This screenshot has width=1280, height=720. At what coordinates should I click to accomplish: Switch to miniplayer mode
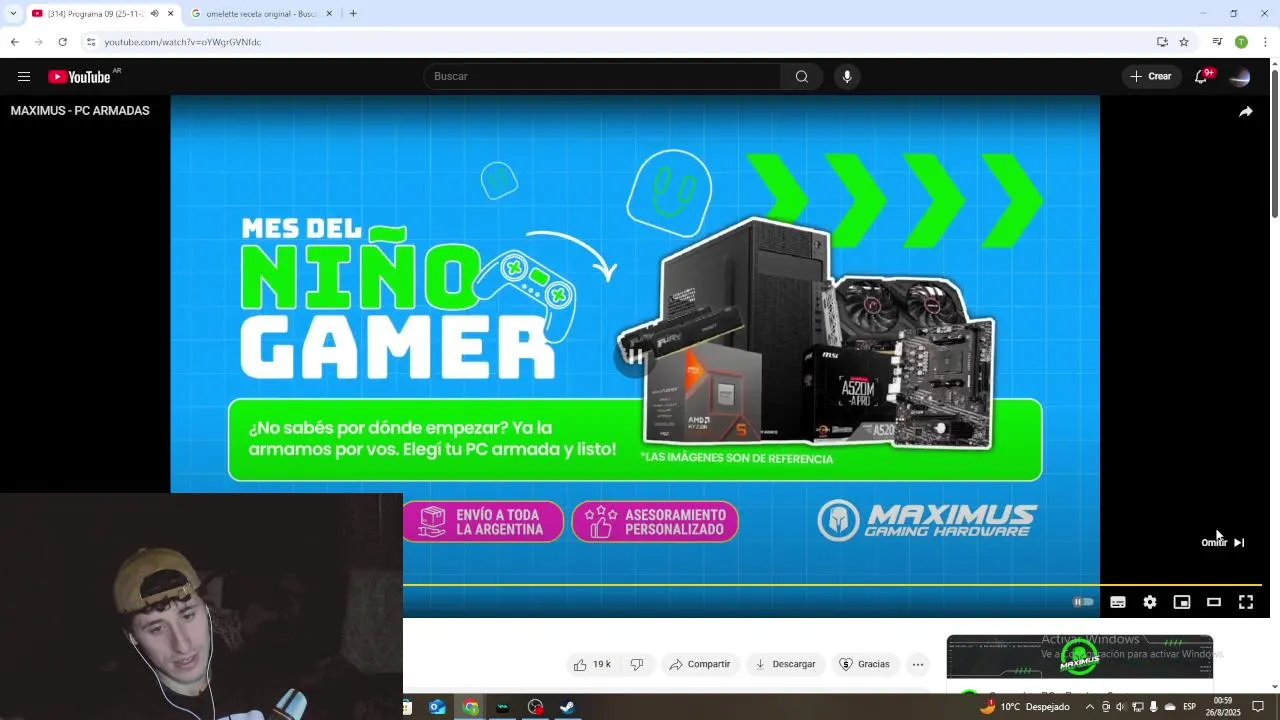(x=1182, y=602)
